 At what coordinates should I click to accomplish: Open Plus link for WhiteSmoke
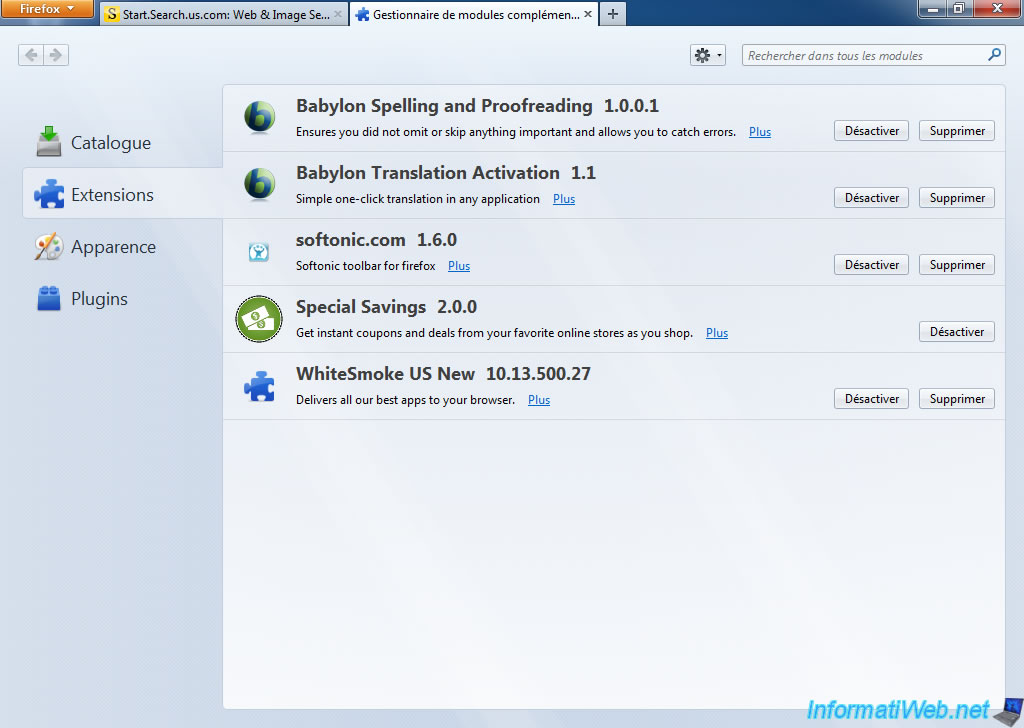click(x=539, y=400)
